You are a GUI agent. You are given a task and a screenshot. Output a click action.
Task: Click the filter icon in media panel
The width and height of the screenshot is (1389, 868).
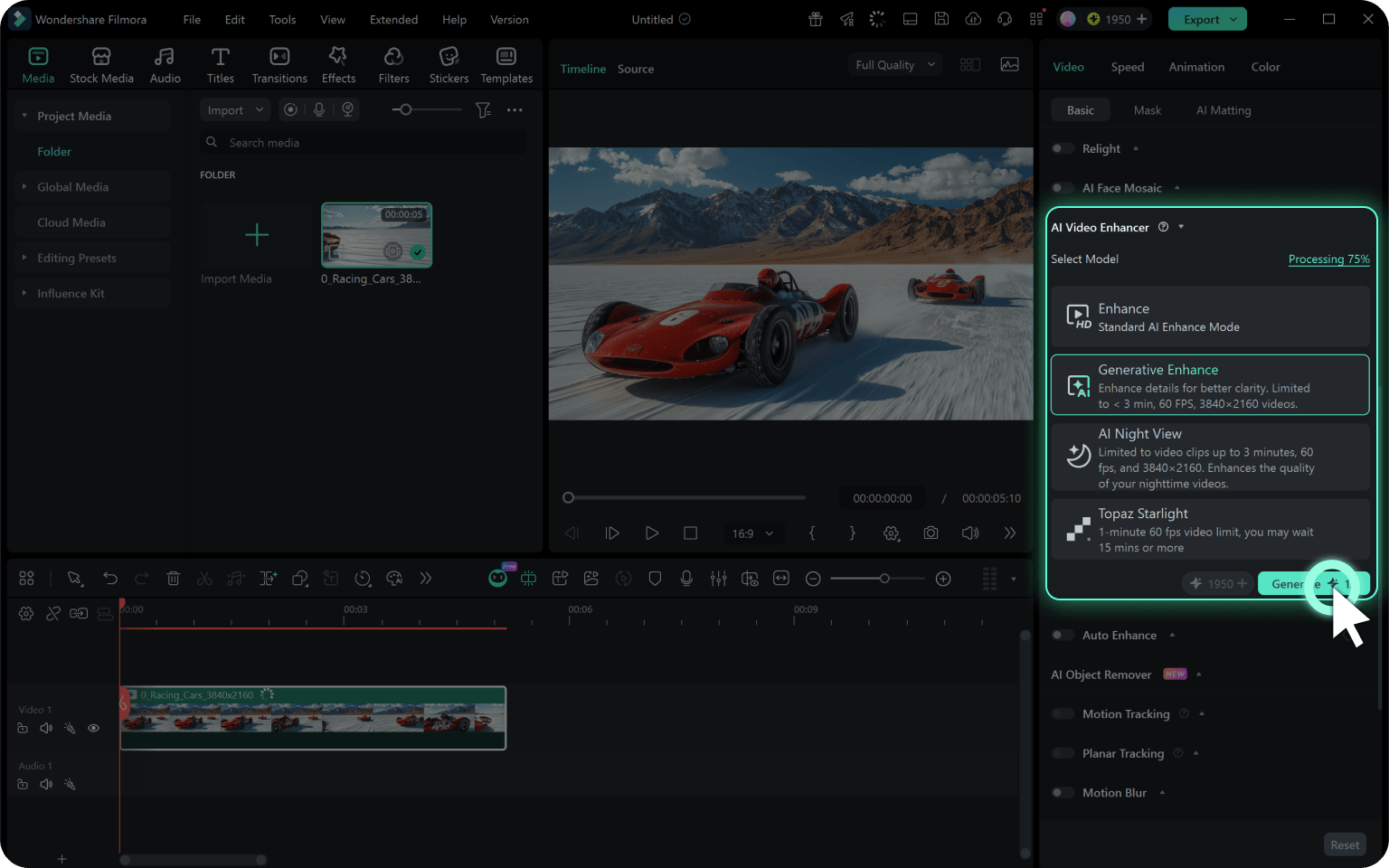(484, 110)
